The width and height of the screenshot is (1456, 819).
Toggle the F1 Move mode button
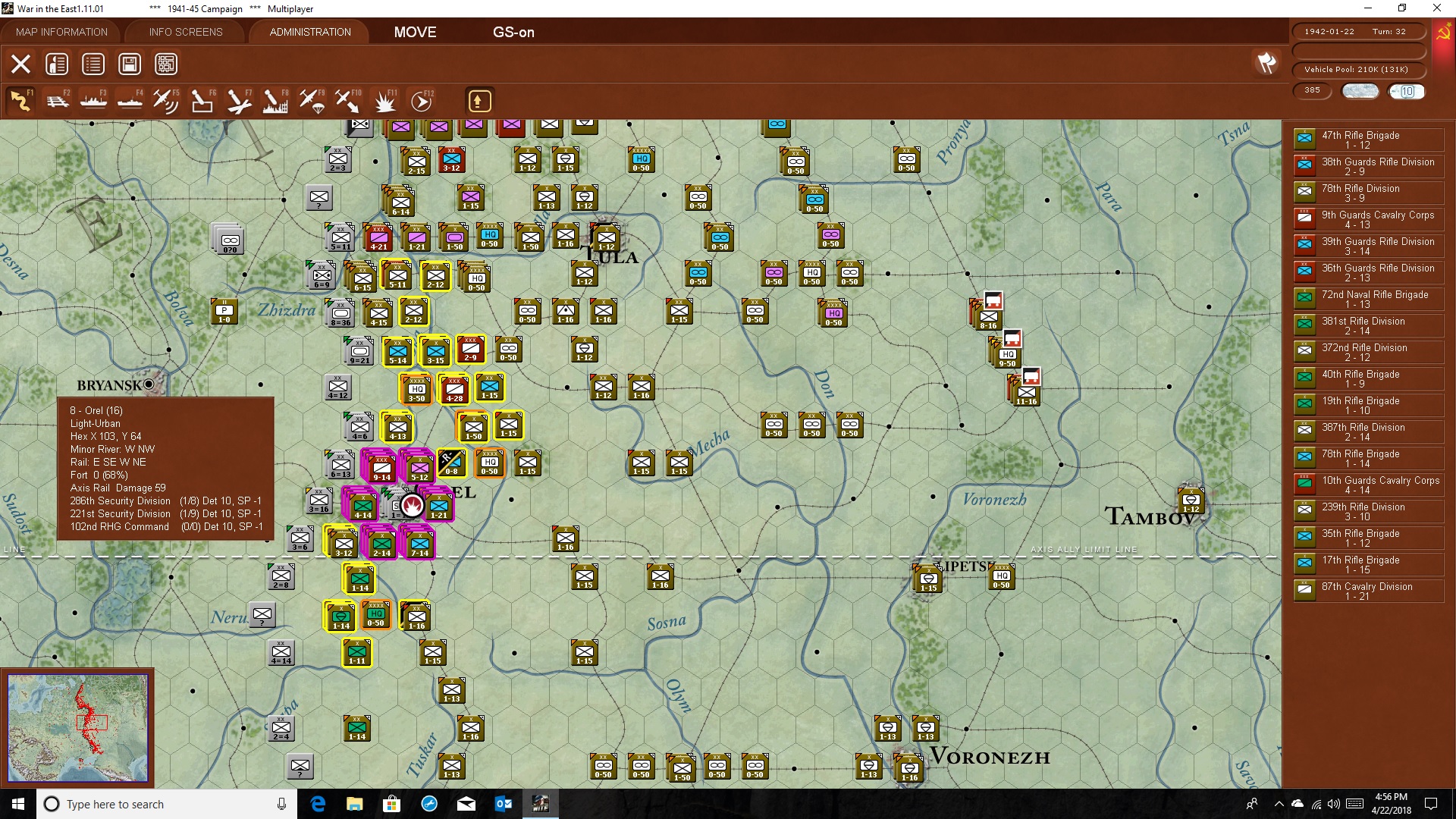click(x=20, y=101)
